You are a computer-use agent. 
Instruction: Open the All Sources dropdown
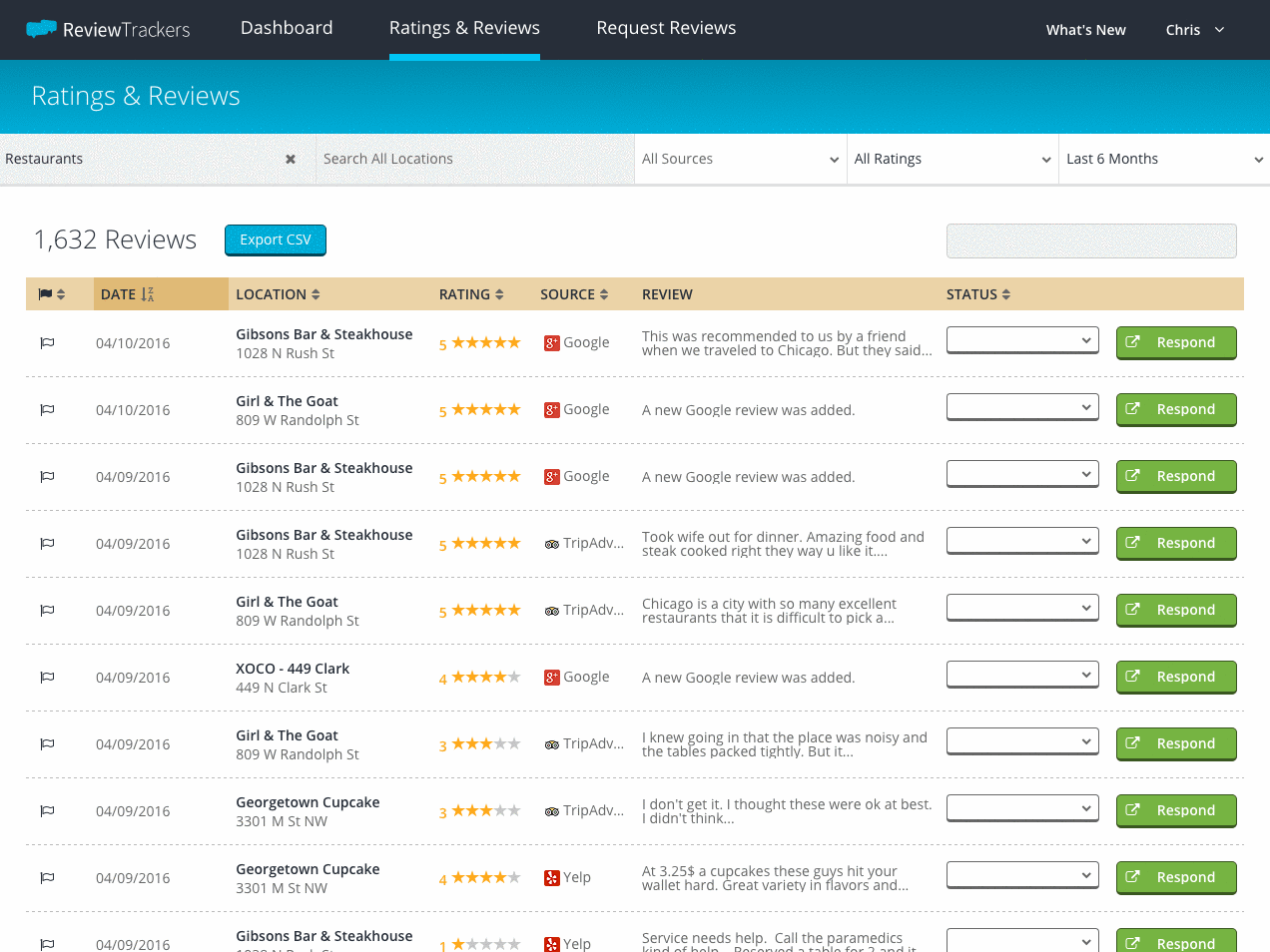tap(741, 159)
